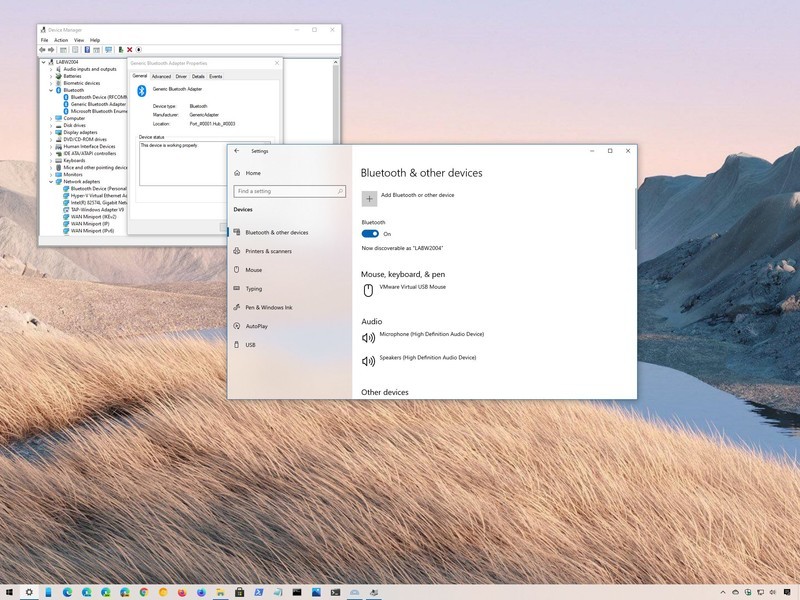Select VMware Virtual USB Mouse entry
The width and height of the screenshot is (800, 600).
pos(412,287)
